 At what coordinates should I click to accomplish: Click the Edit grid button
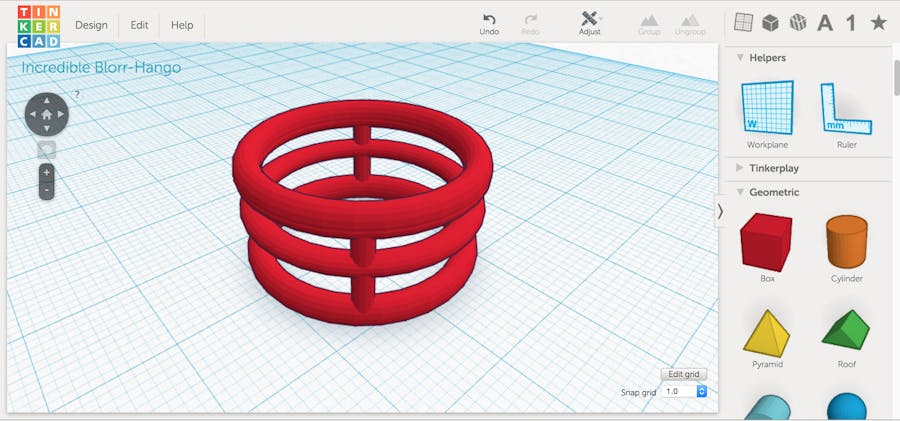point(684,374)
